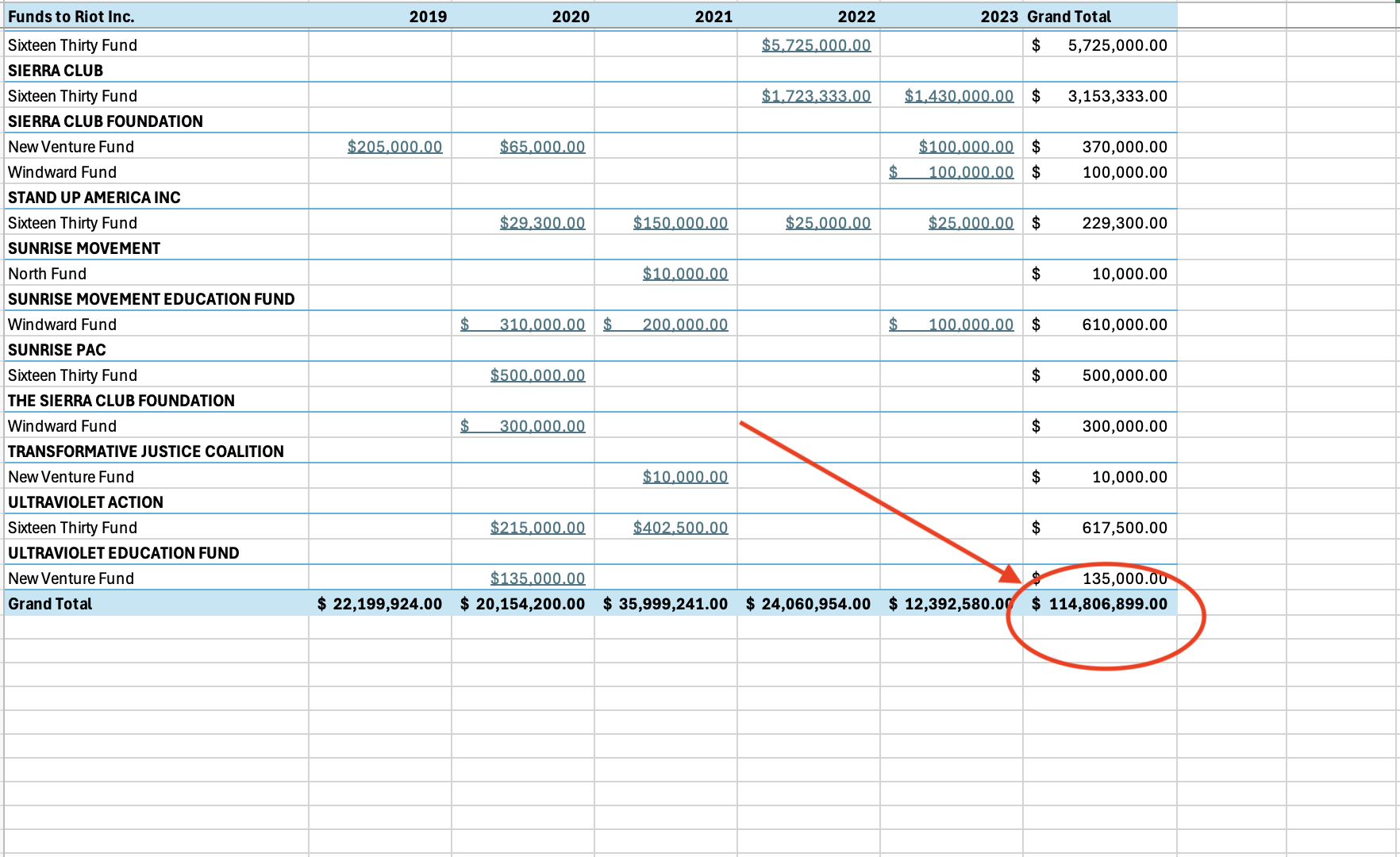1400x857 pixels.
Task: Follow the 2022 $25,000.00 link
Action: pos(828,223)
